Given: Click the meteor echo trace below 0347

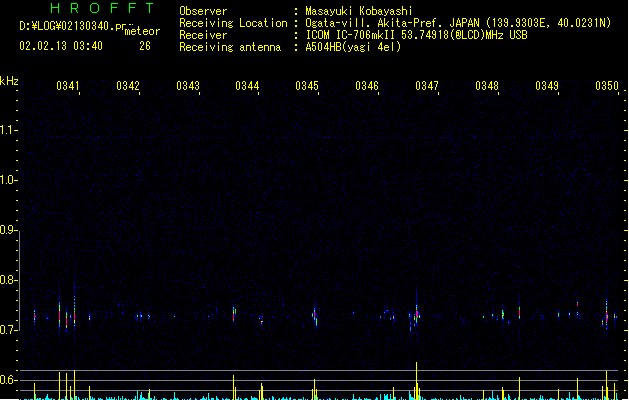Looking at the screenshot, I should point(416,313).
